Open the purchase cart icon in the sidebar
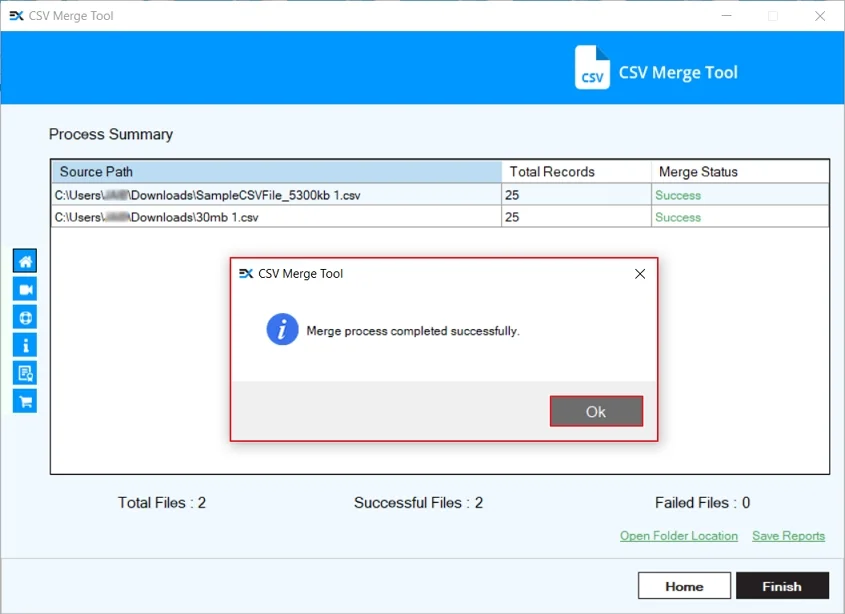Screen dimensions: 845x614 coord(24,401)
